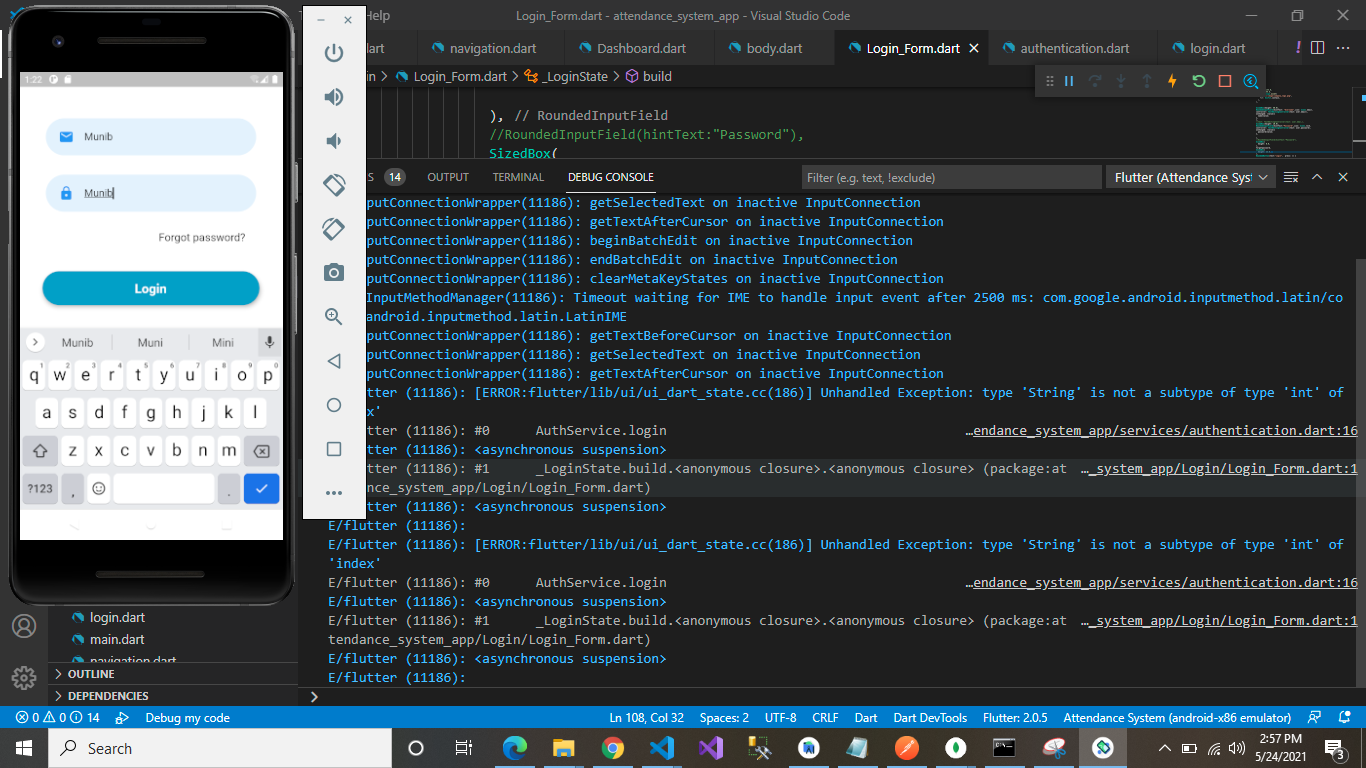
Task: Open the TERMINAL panel tab
Action: (x=518, y=177)
